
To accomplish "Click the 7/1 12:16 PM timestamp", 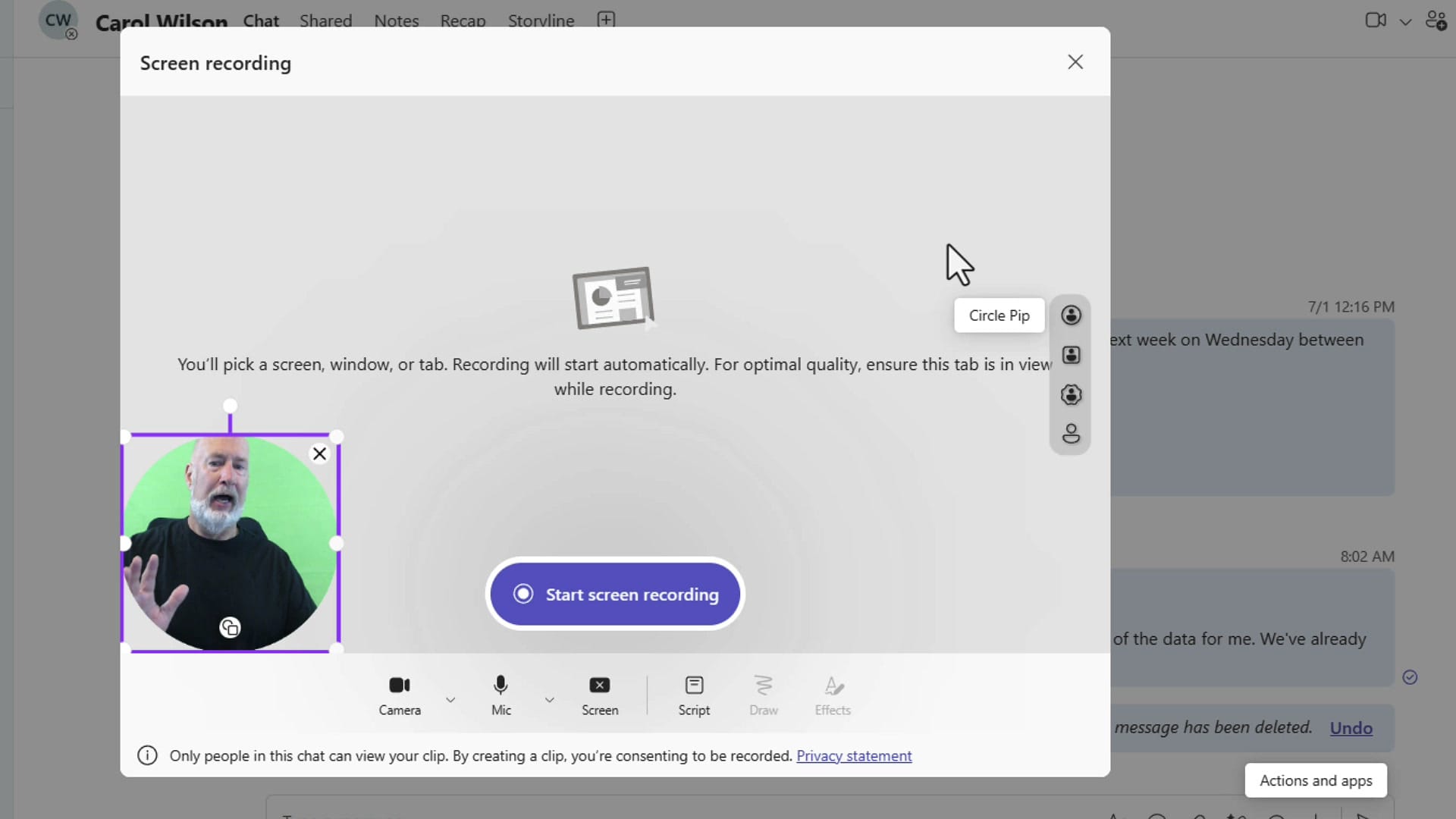I will click(x=1351, y=307).
